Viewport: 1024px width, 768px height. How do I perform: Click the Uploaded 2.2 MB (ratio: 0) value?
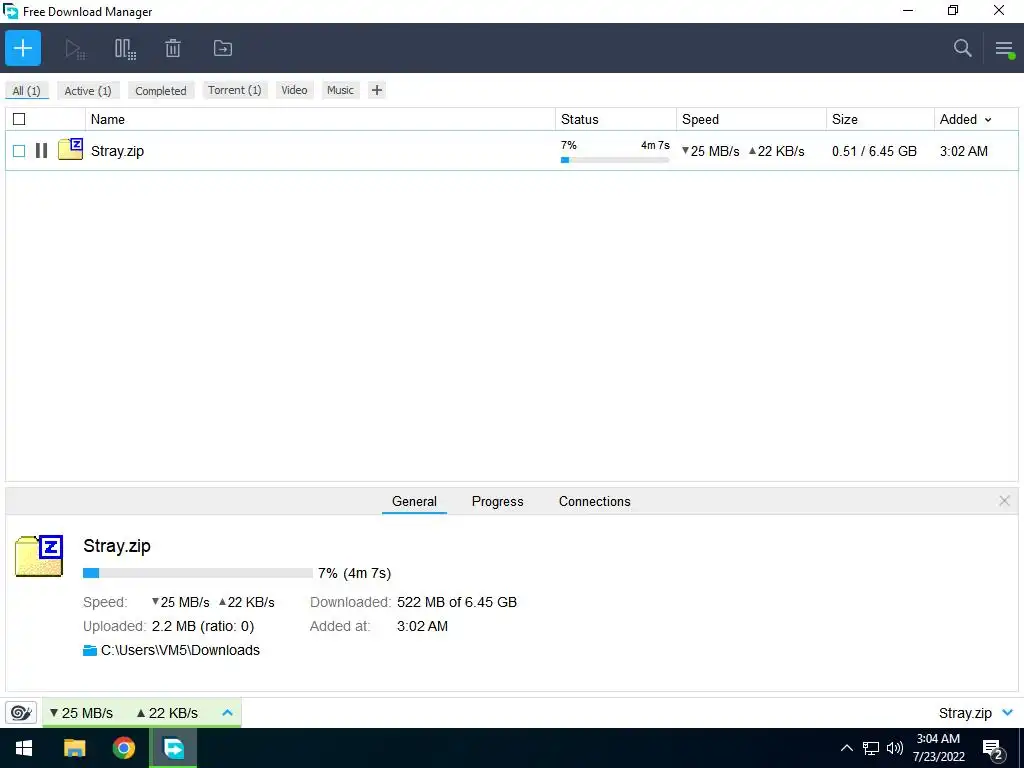203,626
